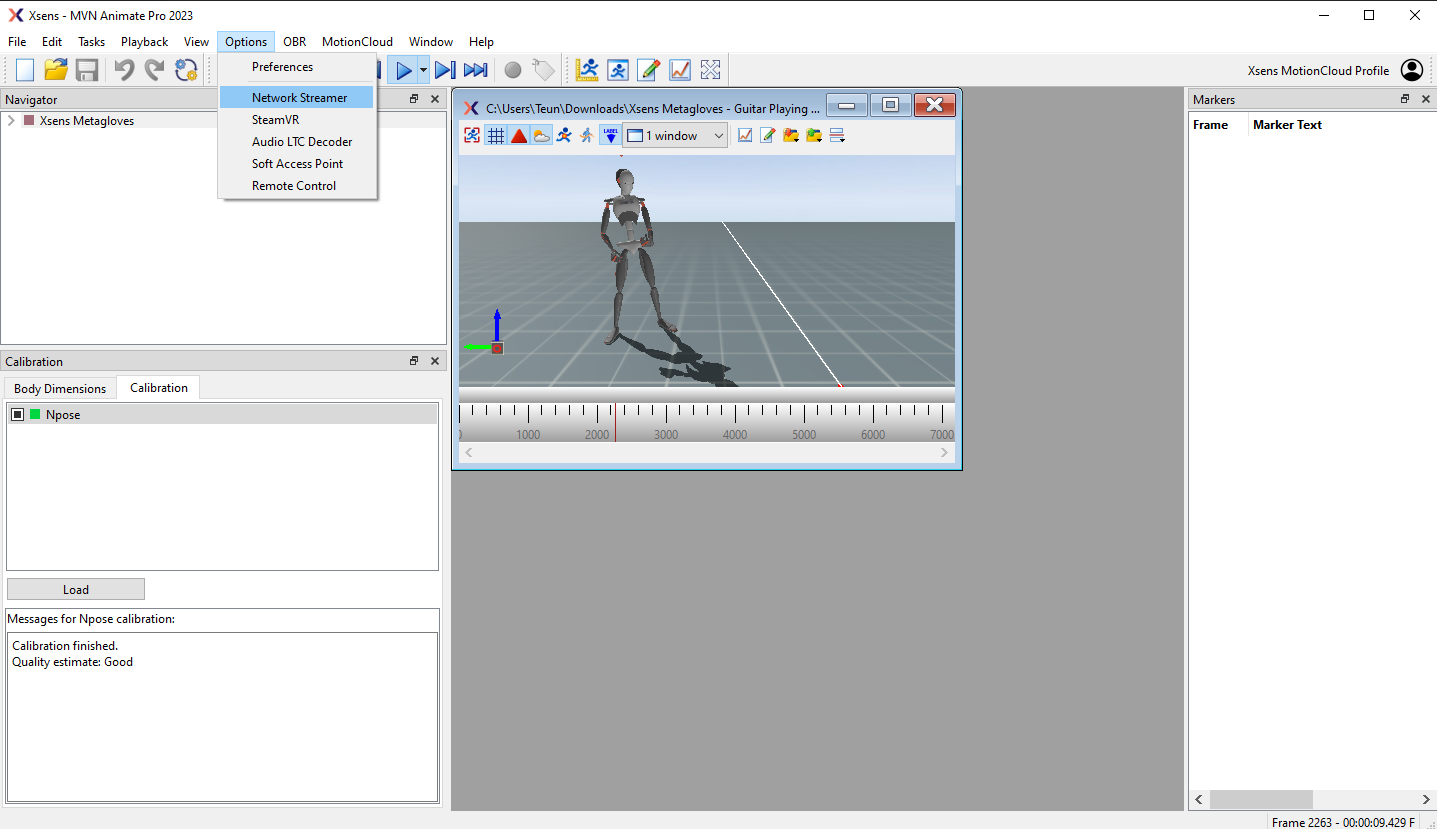Float the Calibration panel
Screen dimensions: 1437x829
pos(414,361)
